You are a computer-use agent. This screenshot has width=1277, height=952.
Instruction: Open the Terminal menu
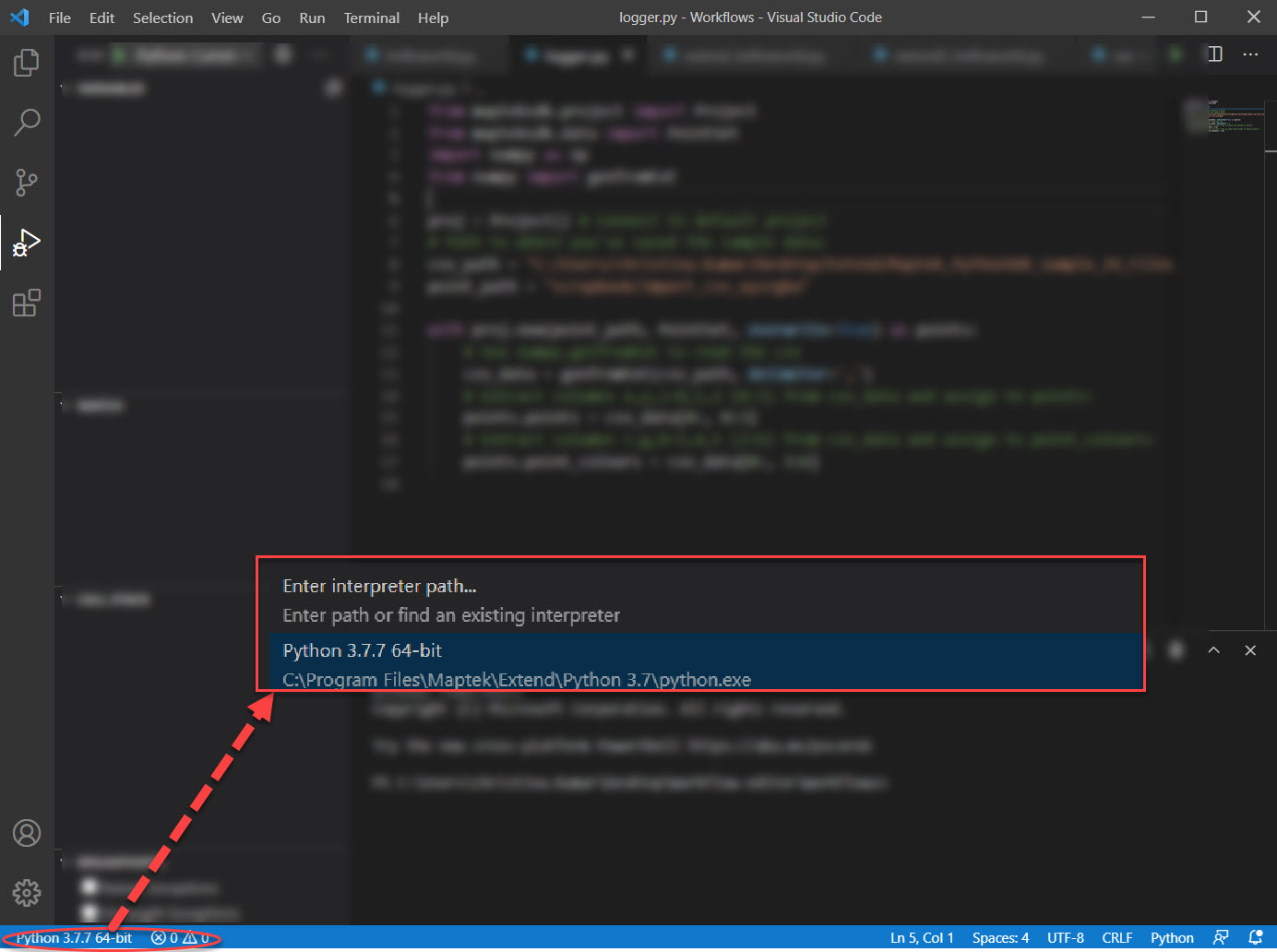click(x=372, y=18)
